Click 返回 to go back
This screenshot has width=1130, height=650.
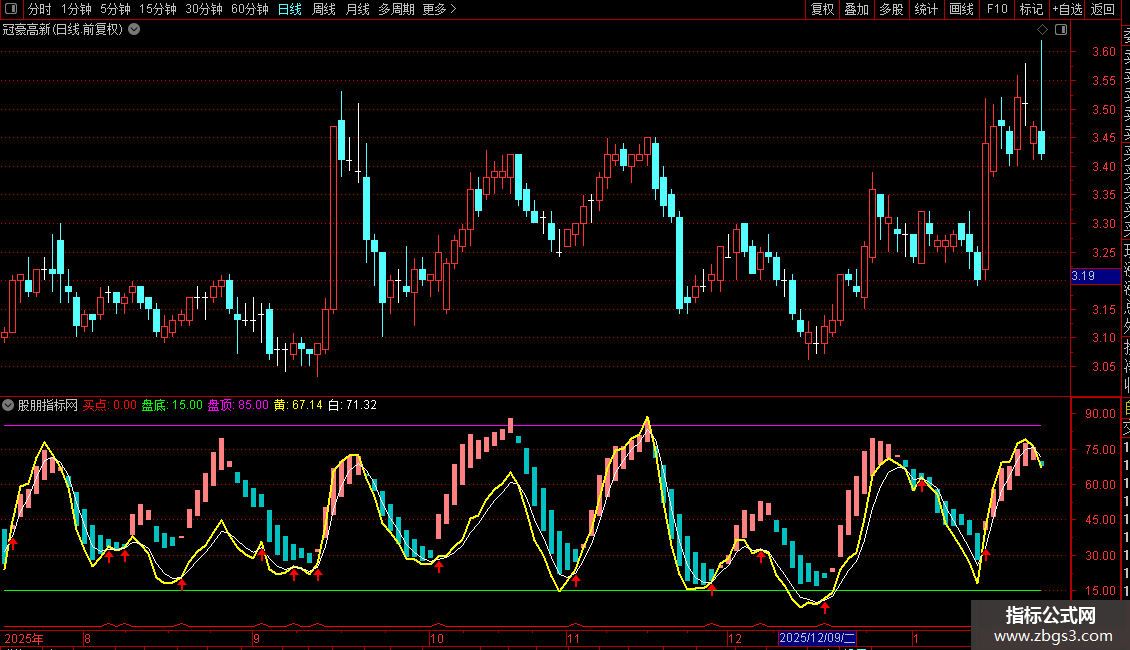(1103, 9)
